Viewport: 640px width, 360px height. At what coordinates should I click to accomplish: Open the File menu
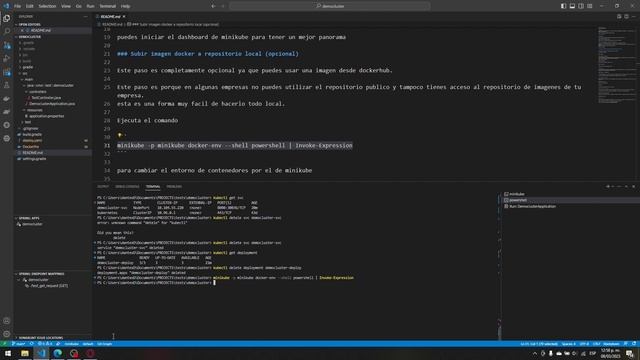(x=17, y=6)
